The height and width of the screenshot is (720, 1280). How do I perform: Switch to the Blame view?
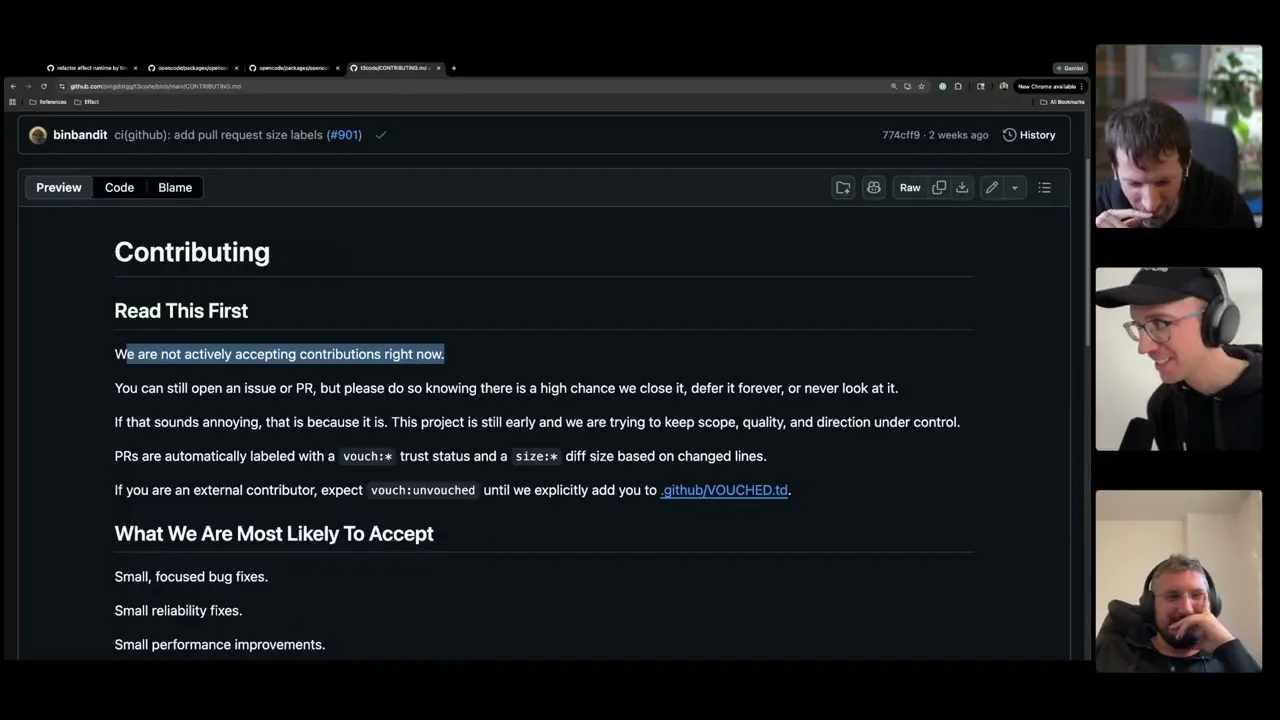[x=175, y=188]
